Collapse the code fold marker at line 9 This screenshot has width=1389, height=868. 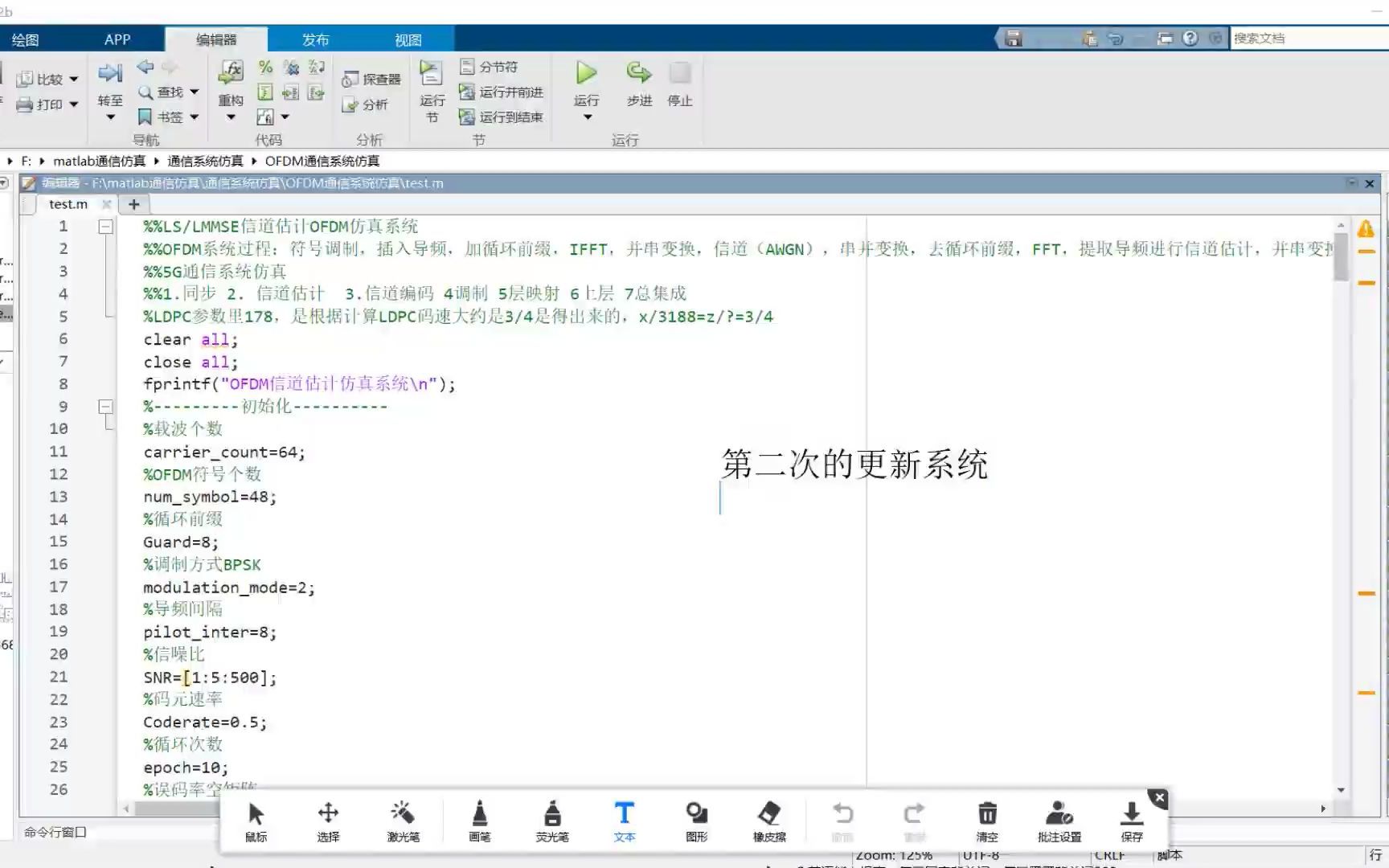click(x=105, y=406)
